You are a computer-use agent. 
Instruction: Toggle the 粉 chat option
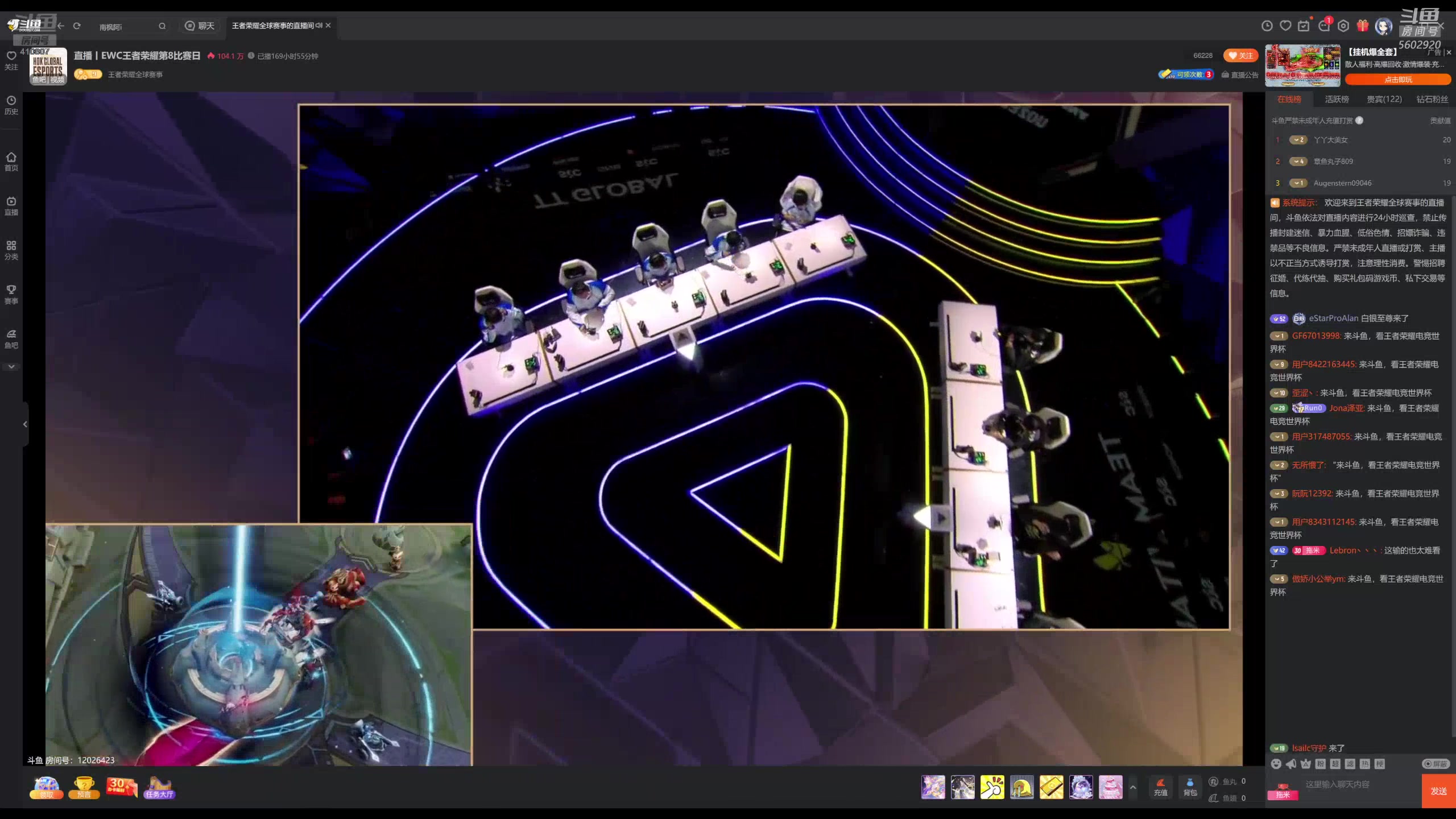pos(1321,764)
